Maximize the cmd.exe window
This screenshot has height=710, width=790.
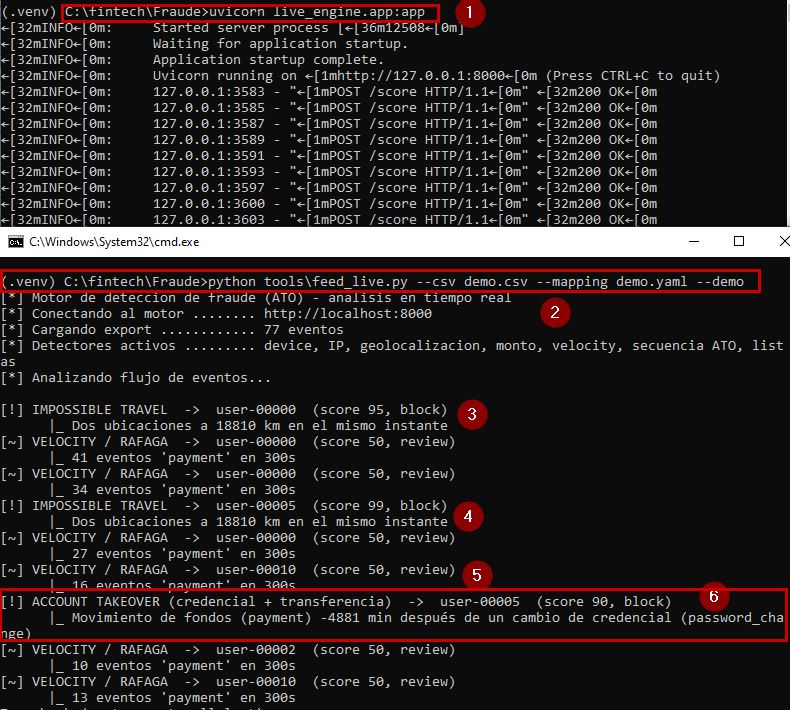[x=739, y=241]
